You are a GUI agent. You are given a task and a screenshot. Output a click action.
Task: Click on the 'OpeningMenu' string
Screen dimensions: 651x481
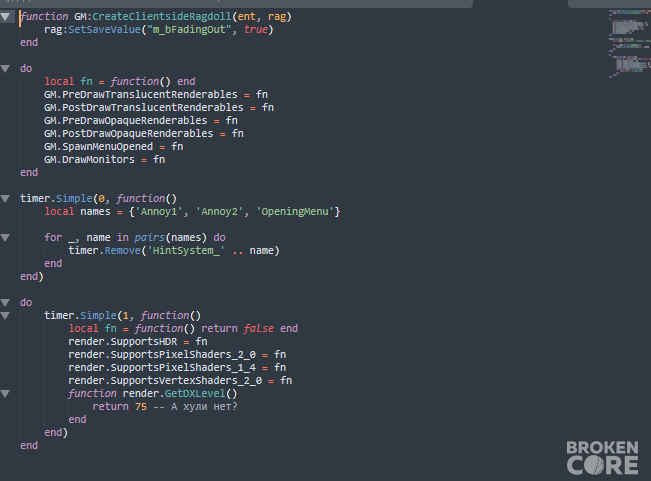[x=295, y=212]
